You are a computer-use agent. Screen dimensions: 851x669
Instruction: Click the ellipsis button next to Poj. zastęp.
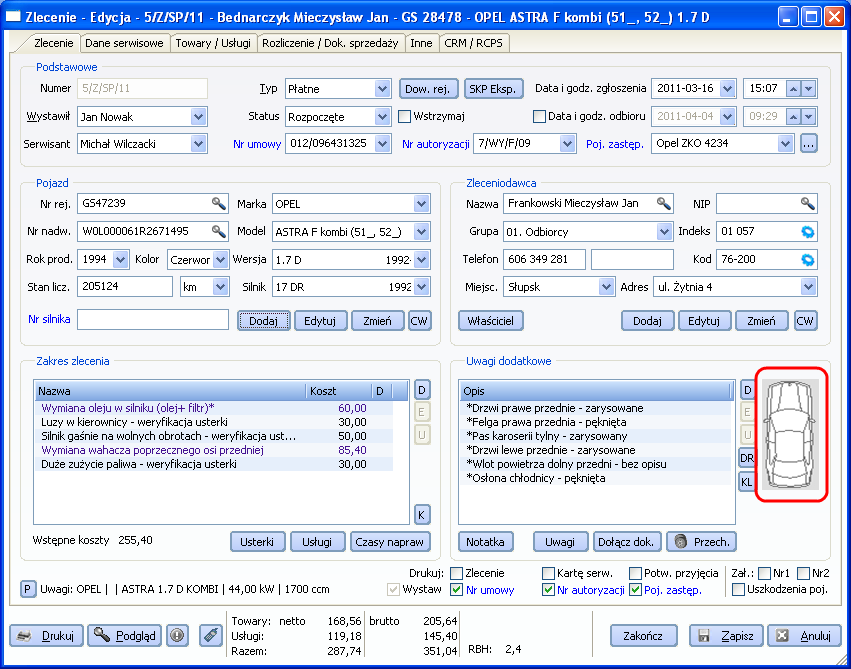[x=809, y=144]
